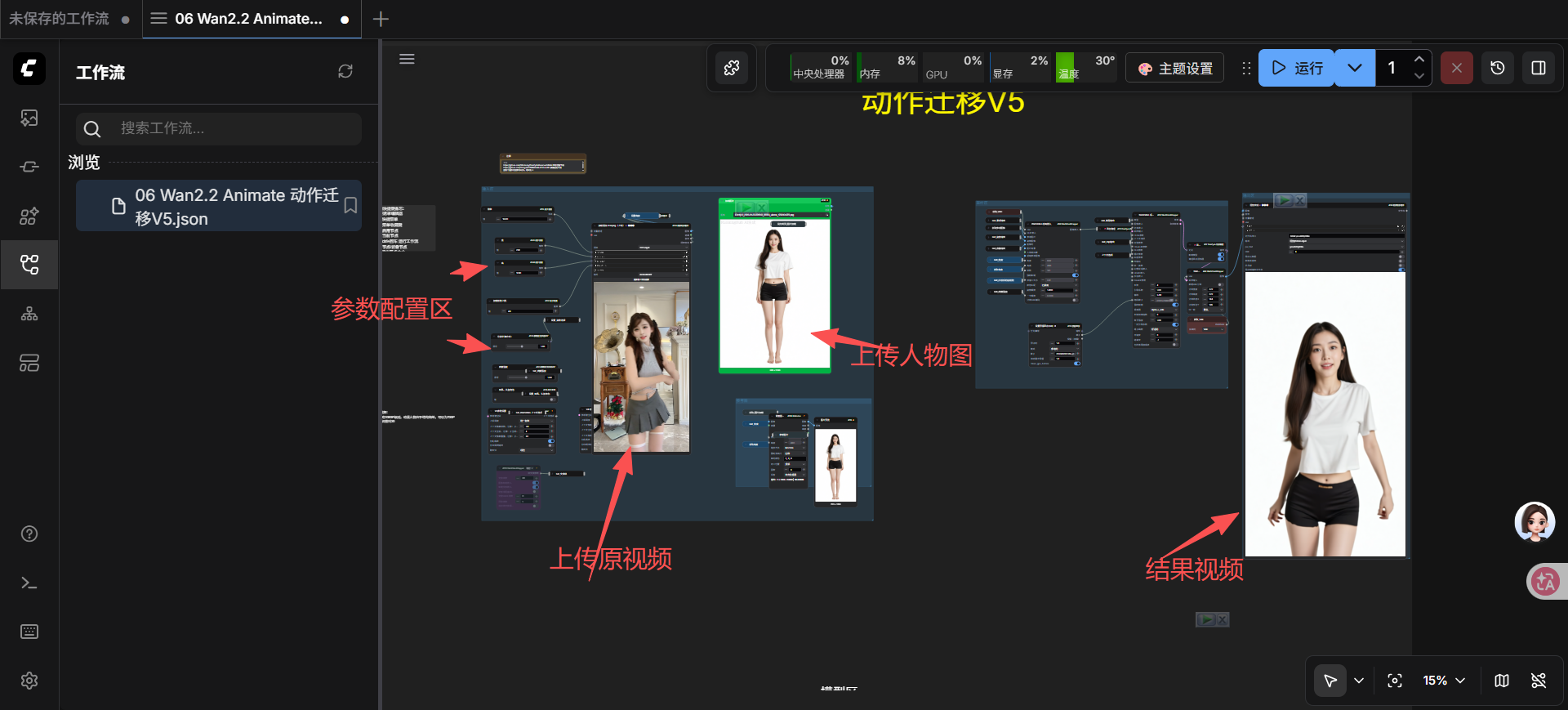Click the translate floating icon

coord(1545,582)
